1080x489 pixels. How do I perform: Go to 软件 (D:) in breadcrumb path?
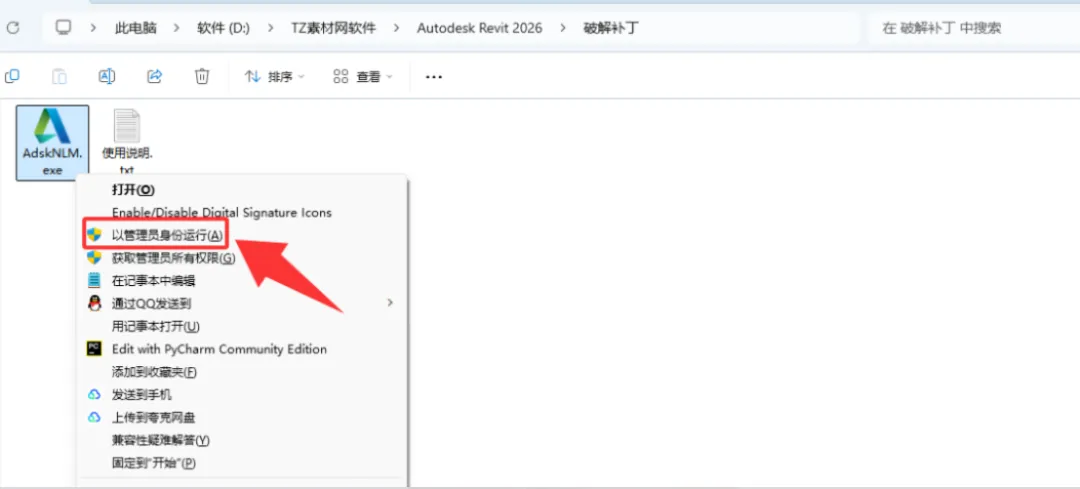coord(224,28)
